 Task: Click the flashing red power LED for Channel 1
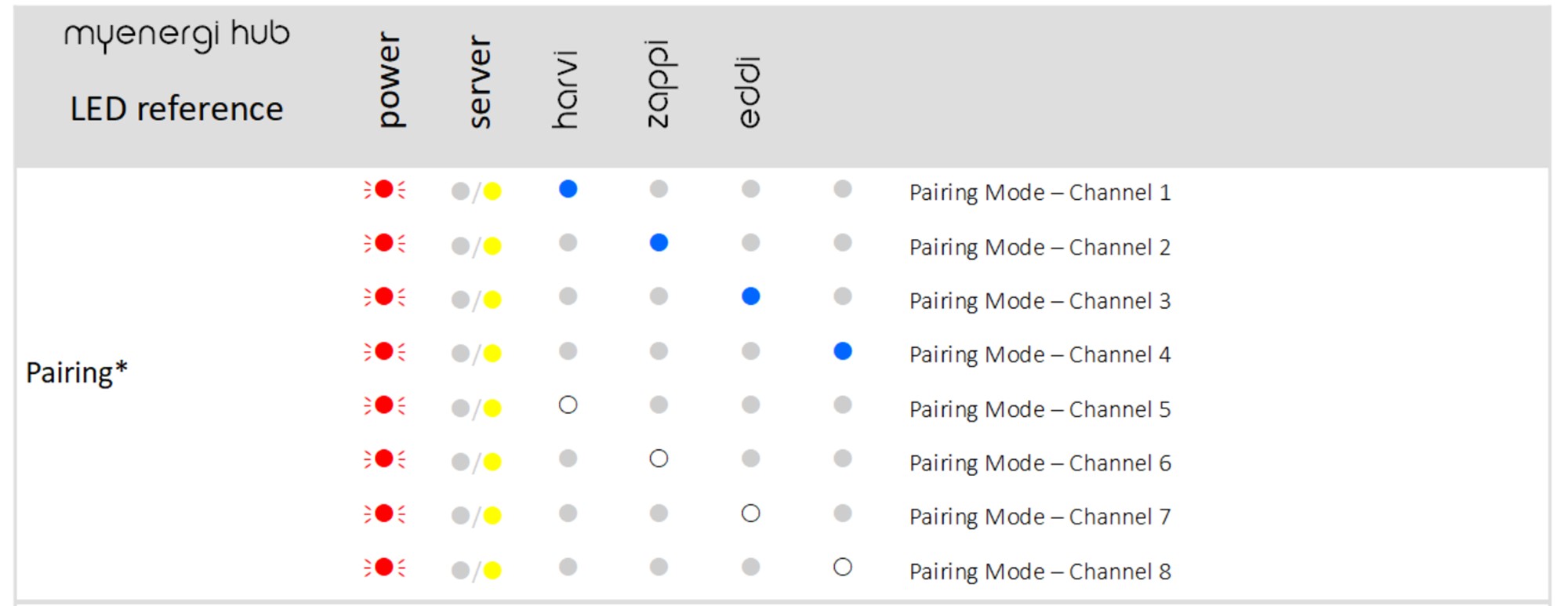(x=384, y=189)
